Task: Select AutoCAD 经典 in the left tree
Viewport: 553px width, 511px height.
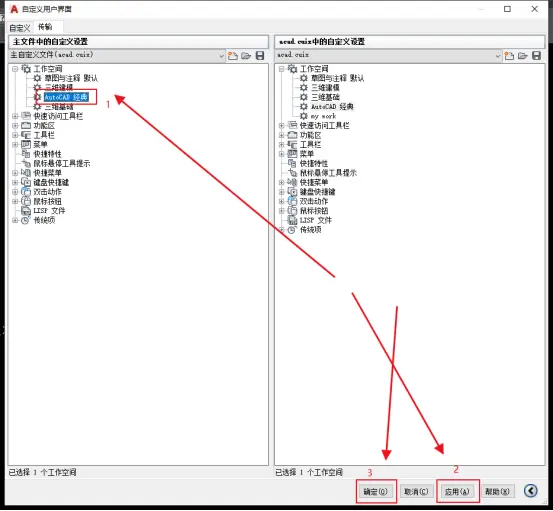Action: pos(66,97)
